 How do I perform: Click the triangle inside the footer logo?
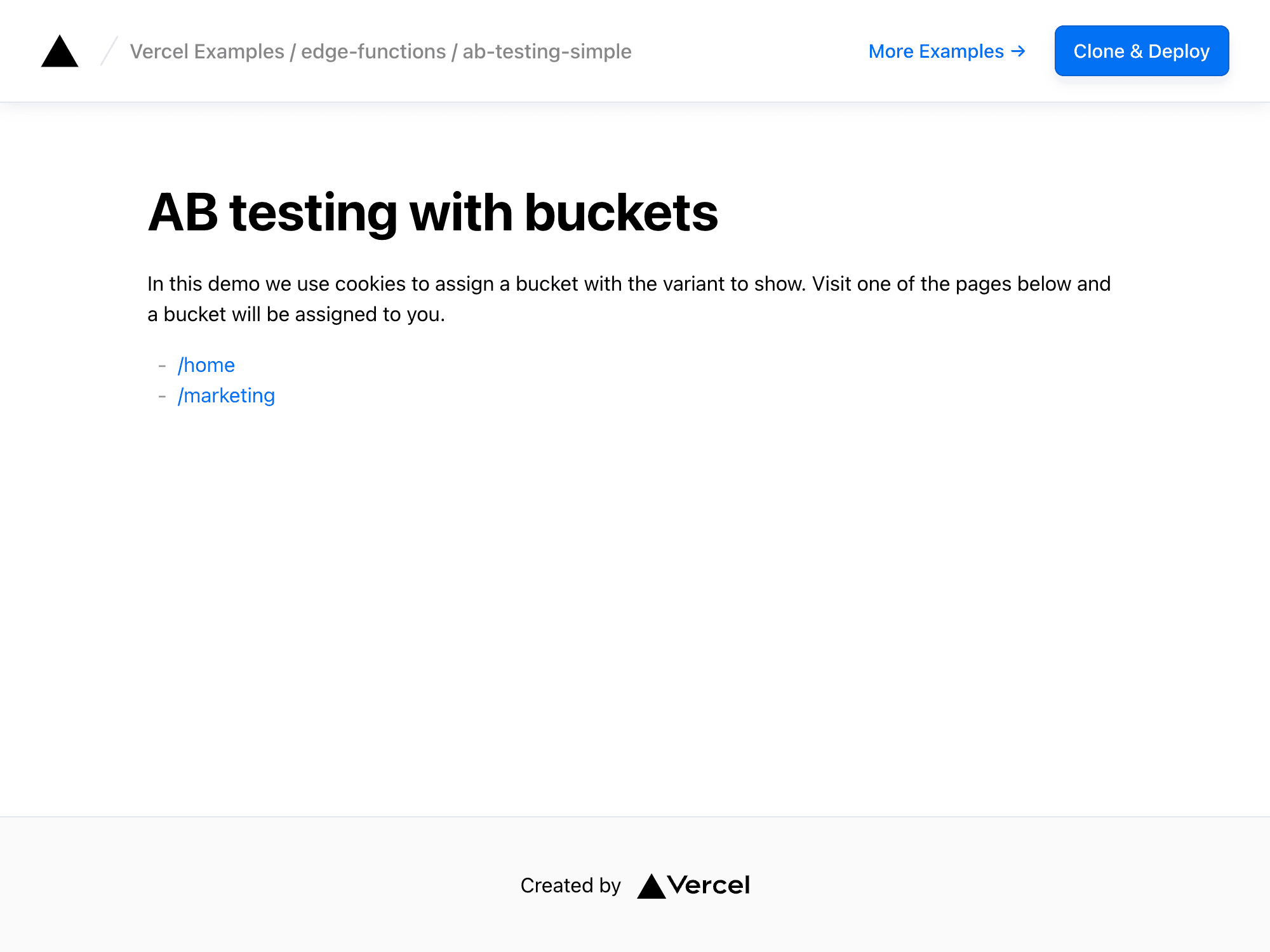tap(652, 885)
